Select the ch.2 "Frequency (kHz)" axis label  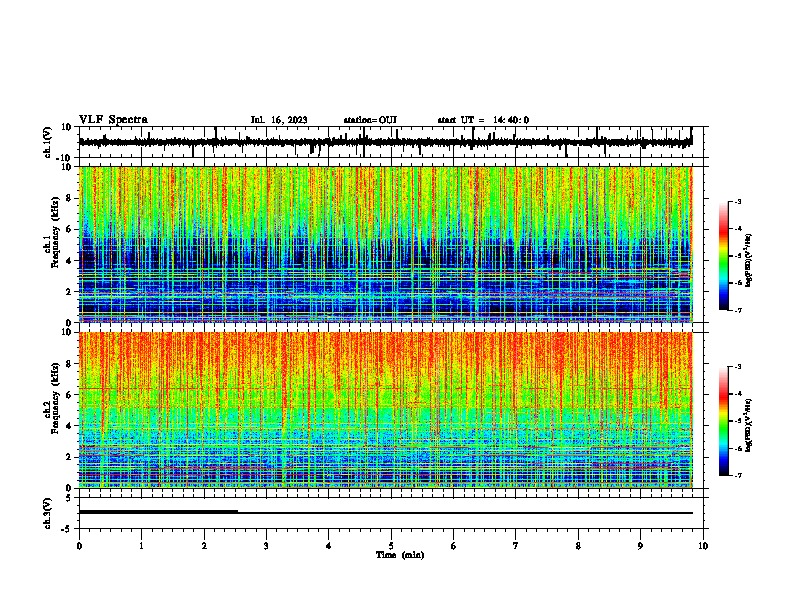pos(55,398)
